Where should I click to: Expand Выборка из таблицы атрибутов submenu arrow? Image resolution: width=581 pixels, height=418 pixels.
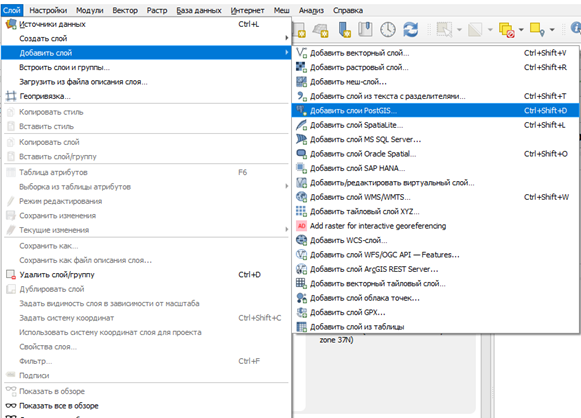point(286,186)
